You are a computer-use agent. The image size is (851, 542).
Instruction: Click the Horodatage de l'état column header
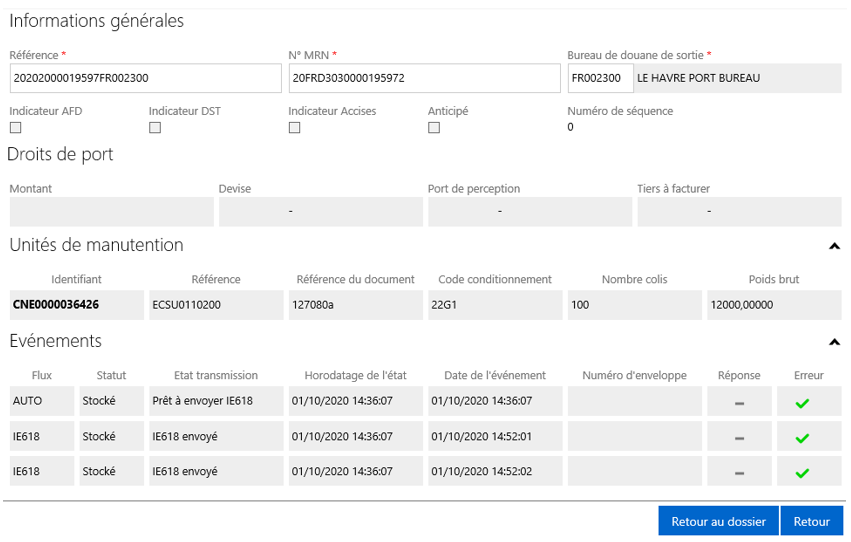click(355, 375)
